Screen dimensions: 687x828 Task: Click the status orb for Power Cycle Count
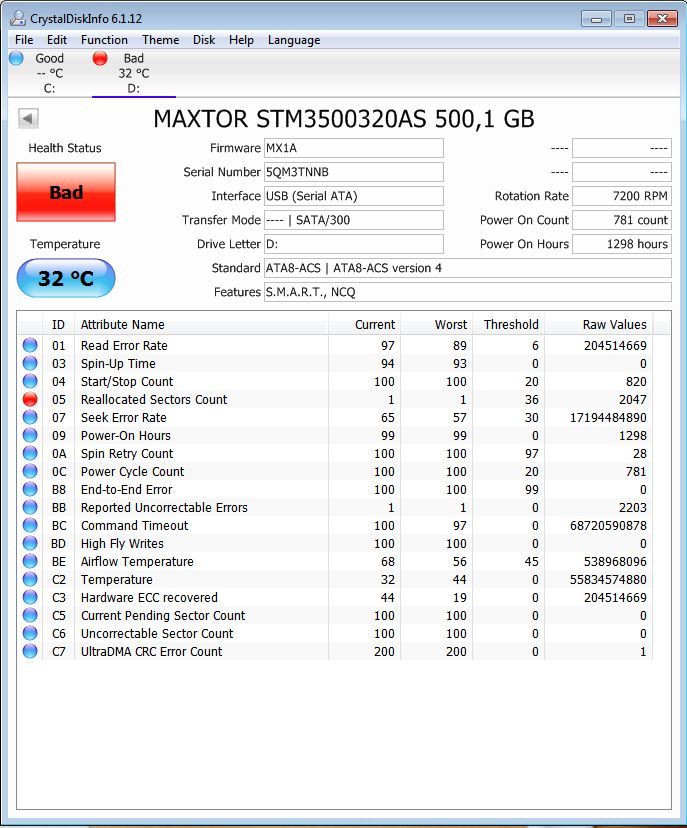tap(30, 471)
